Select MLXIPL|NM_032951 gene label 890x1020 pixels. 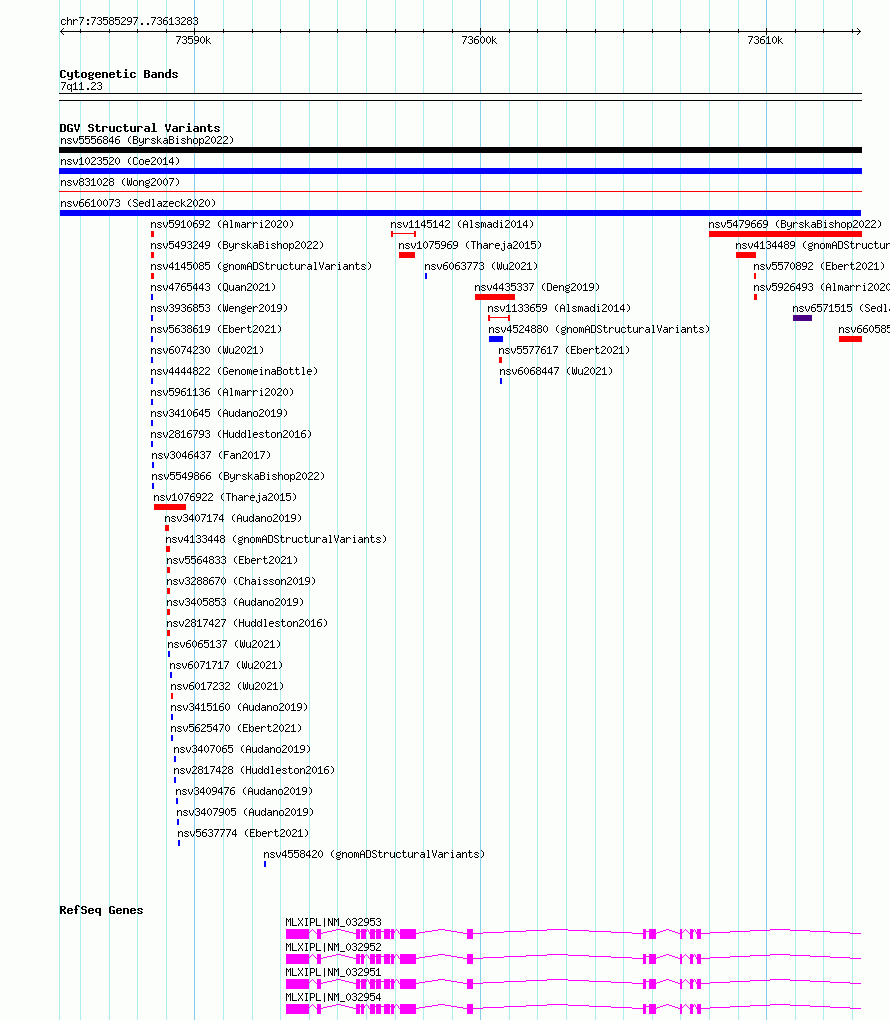pos(333,972)
